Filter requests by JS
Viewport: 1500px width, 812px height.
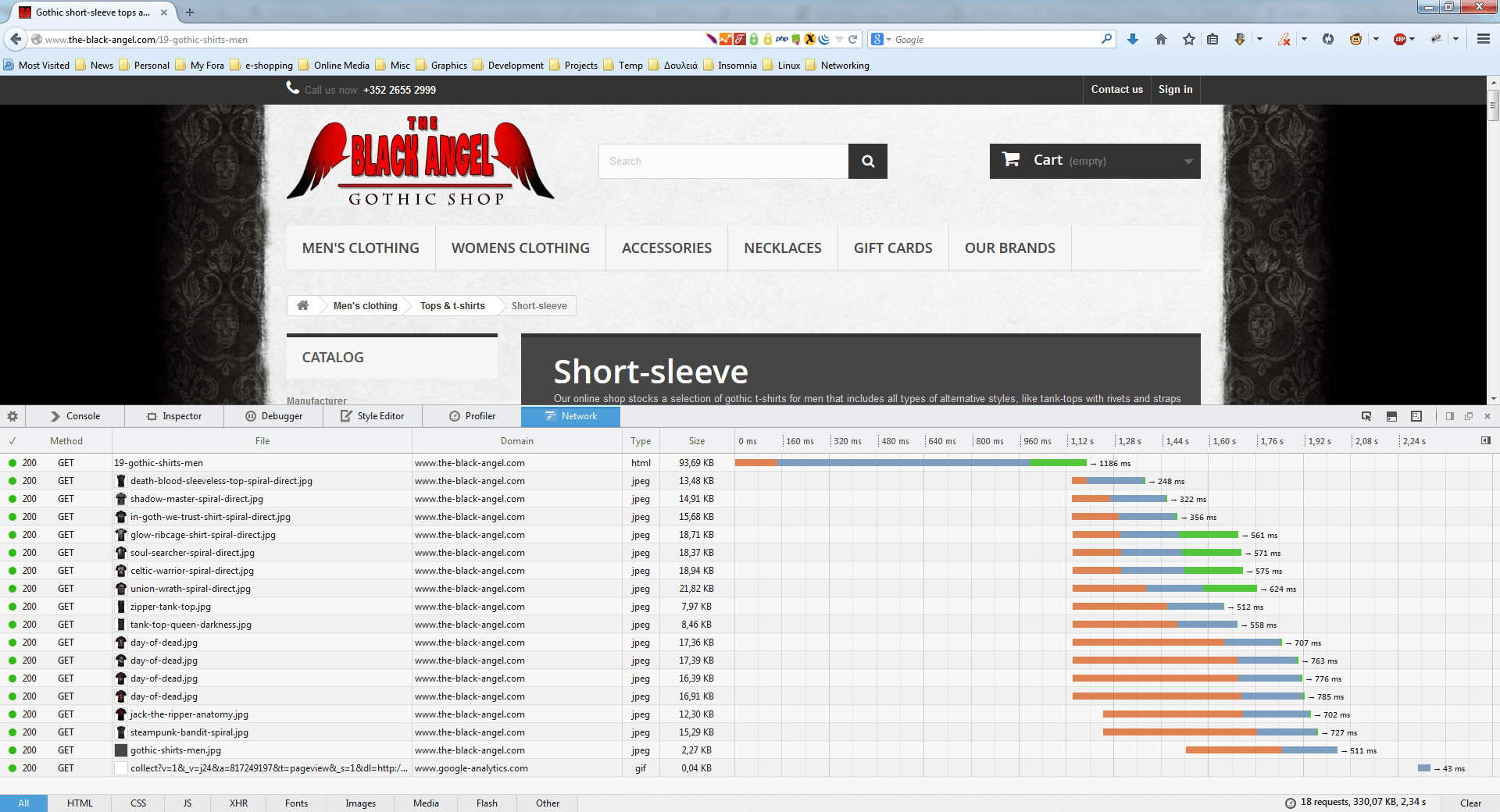coord(187,803)
